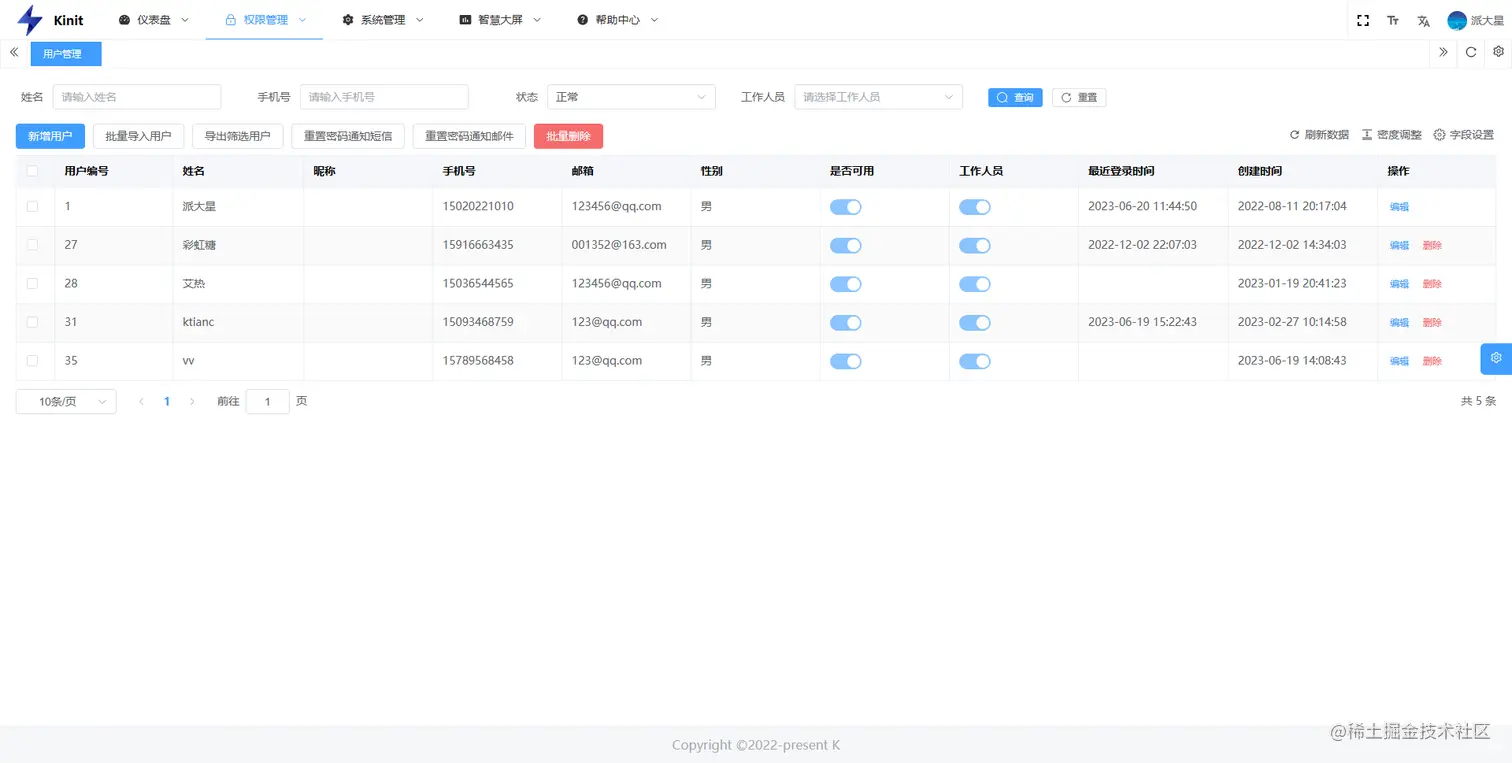Turn off 工作人员 toggle for user 彩虹糖
1512x763 pixels.
(975, 245)
